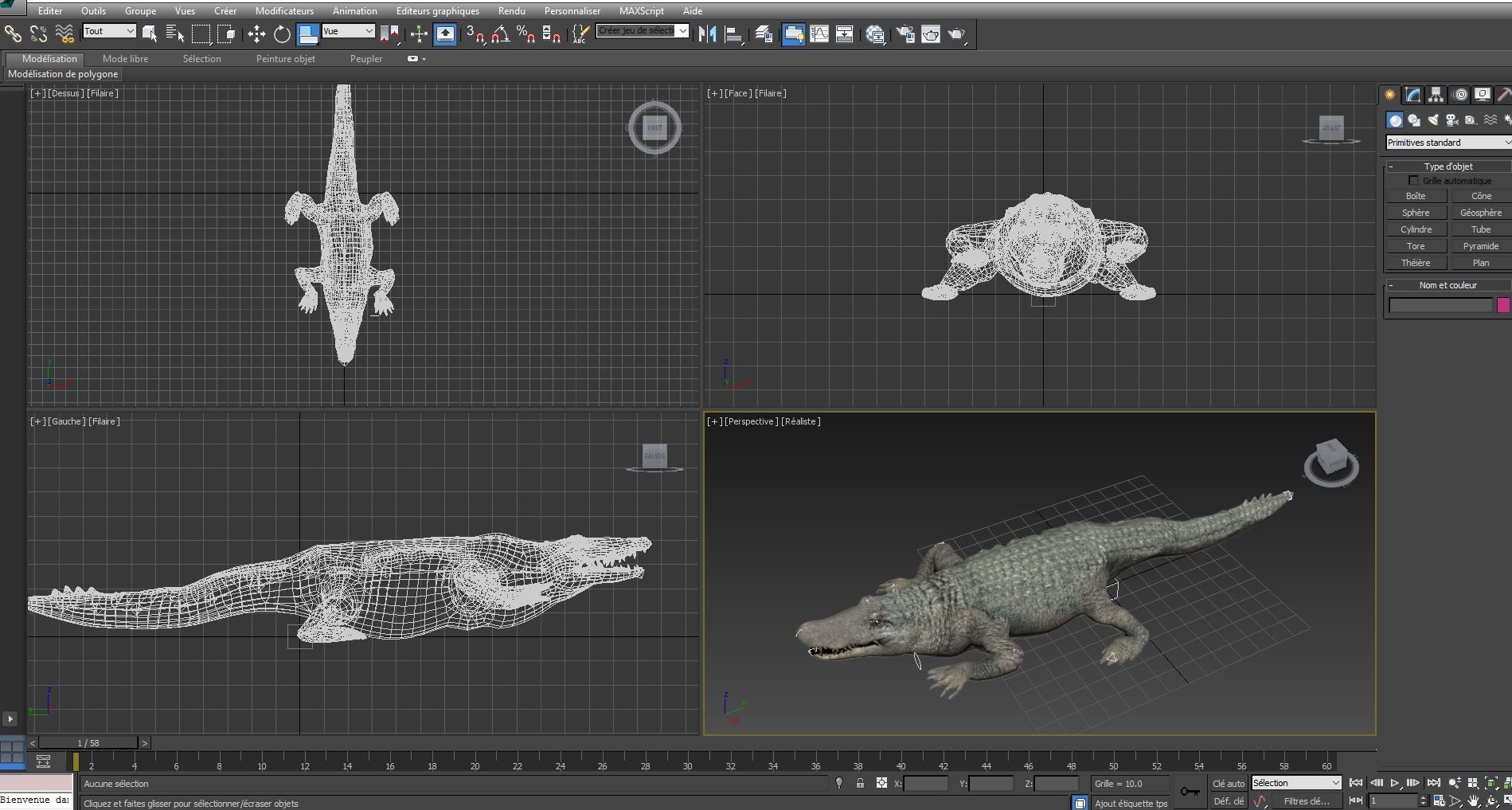
Task: Switch to the Display command panel tab
Action: point(1482,95)
